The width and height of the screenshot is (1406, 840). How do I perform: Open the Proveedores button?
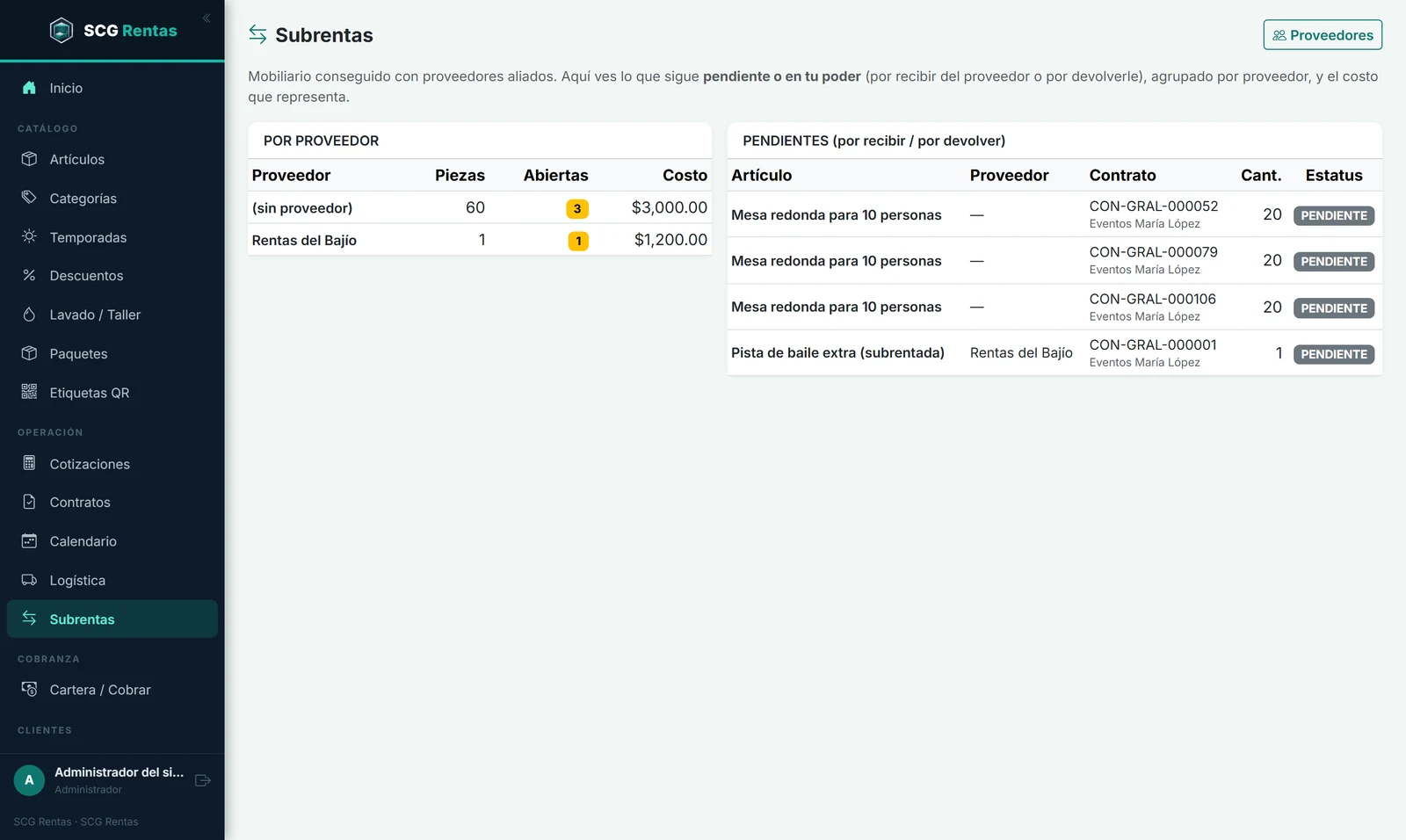click(x=1323, y=35)
